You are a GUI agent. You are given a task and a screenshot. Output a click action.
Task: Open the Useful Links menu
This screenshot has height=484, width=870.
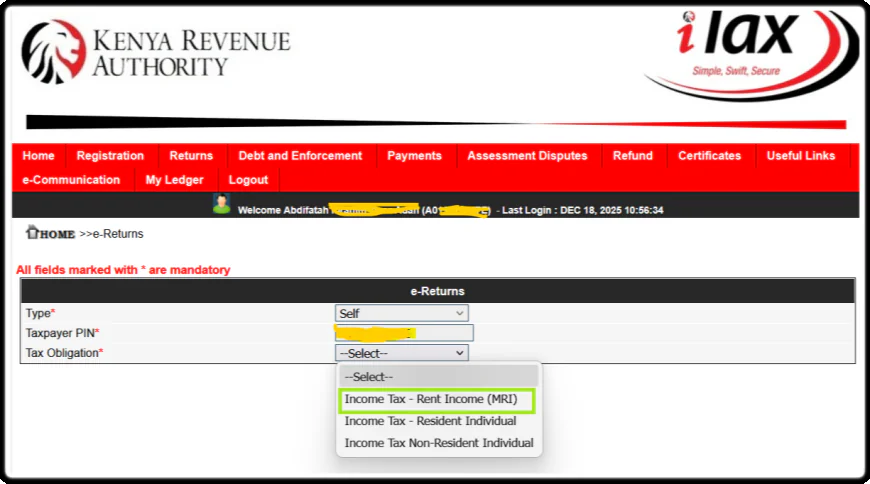pos(800,156)
